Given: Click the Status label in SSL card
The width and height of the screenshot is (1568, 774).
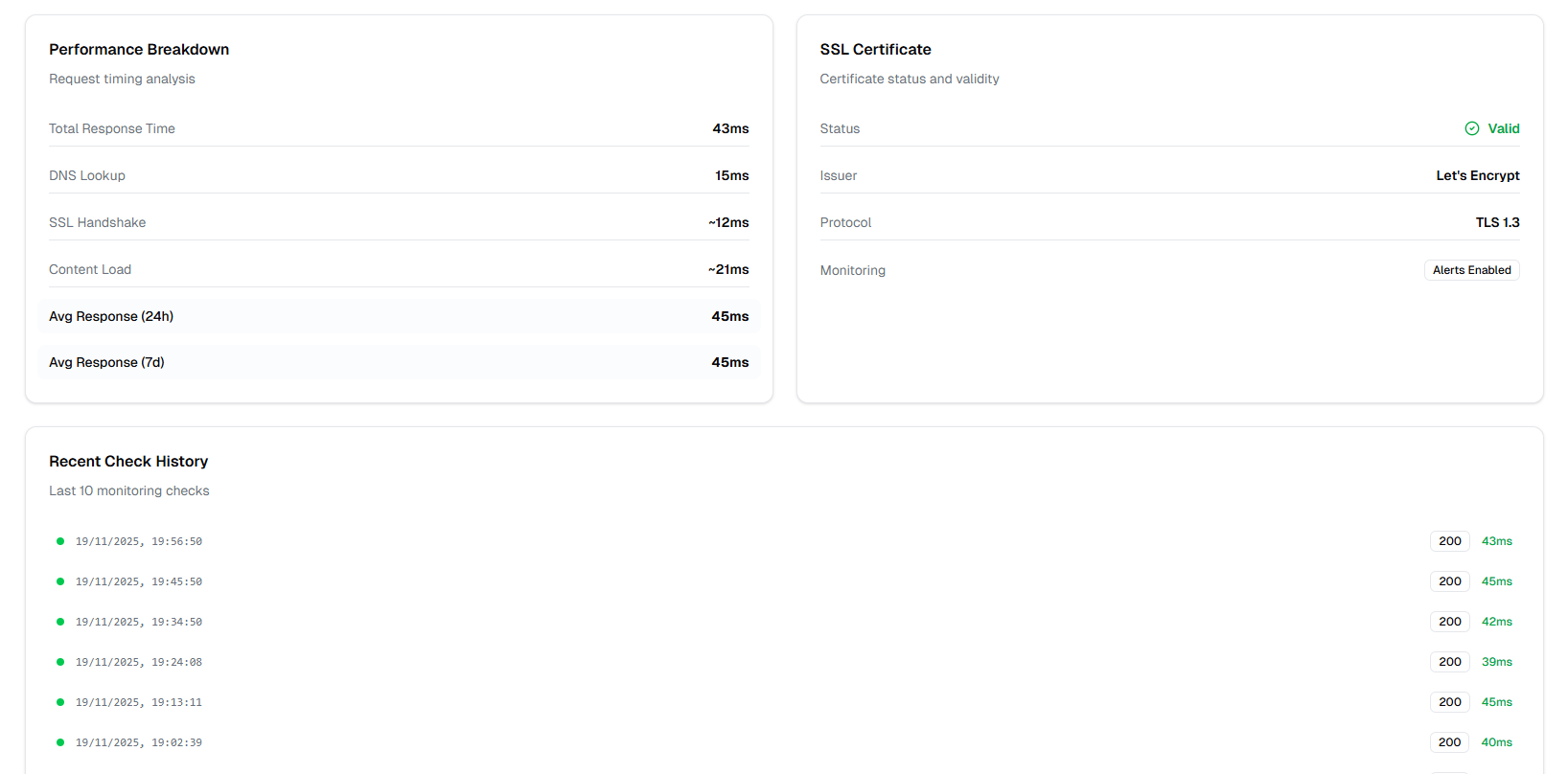Looking at the screenshot, I should 840,128.
